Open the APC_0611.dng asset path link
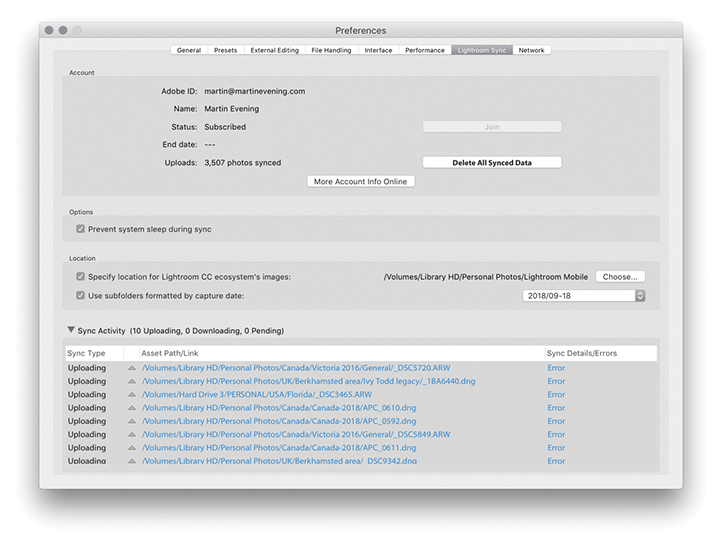 [279, 448]
